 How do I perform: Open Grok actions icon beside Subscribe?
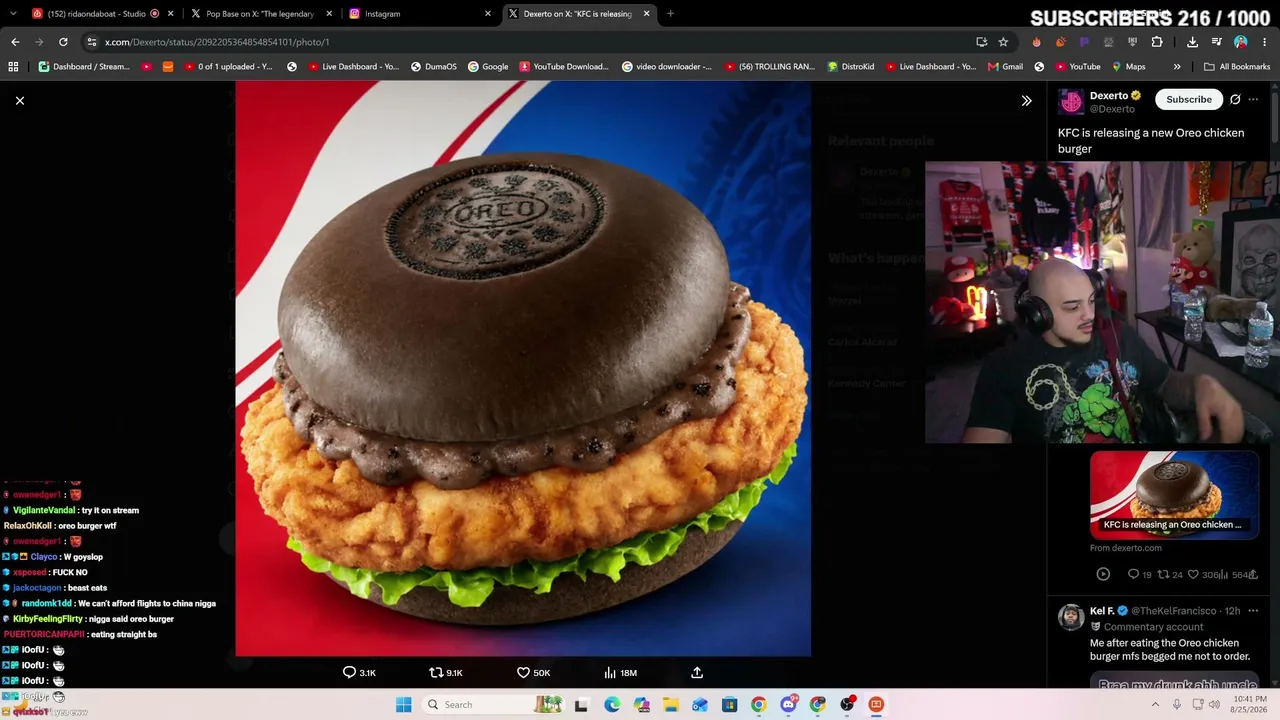[x=1235, y=99]
